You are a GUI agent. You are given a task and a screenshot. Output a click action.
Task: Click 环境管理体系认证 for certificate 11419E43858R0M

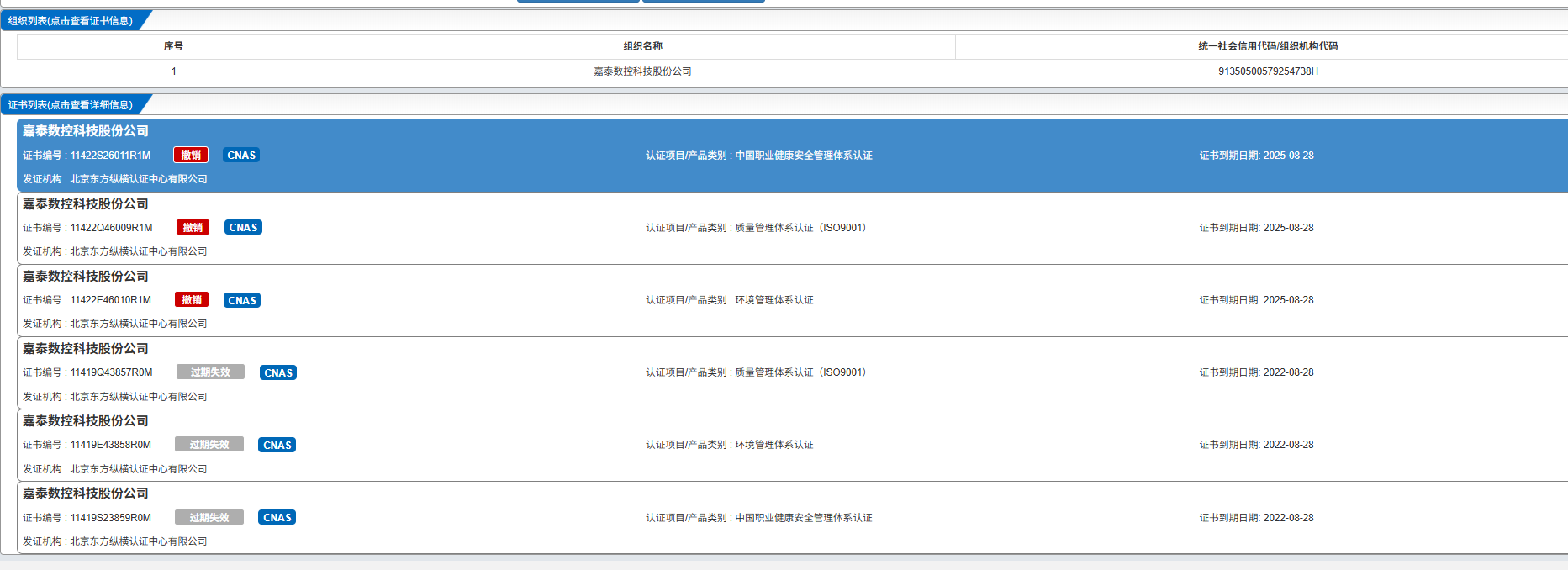(x=774, y=445)
